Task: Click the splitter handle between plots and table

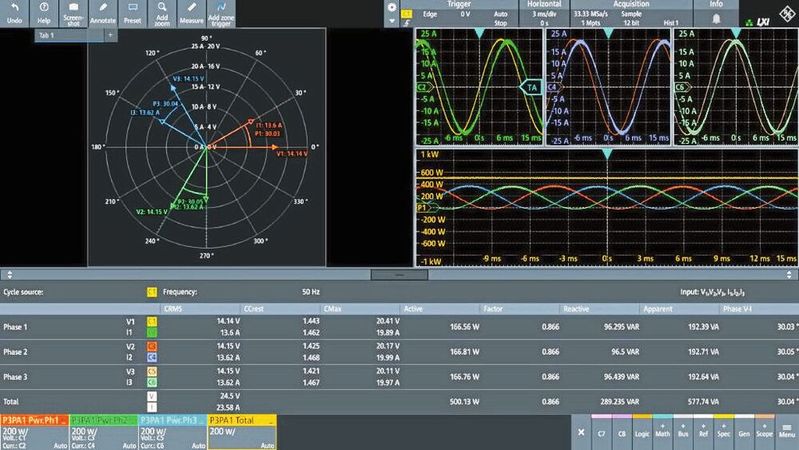Action: [x=399, y=275]
